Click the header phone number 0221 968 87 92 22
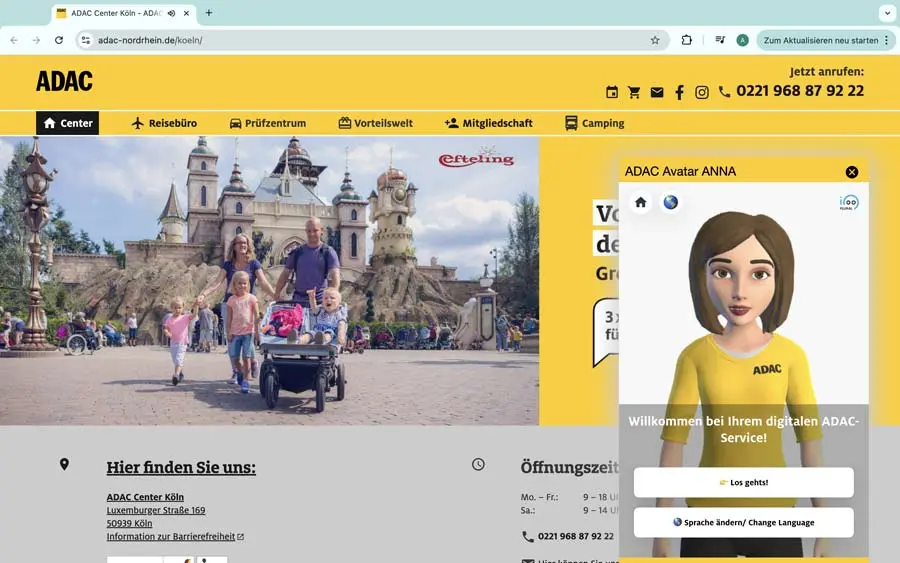 point(800,91)
